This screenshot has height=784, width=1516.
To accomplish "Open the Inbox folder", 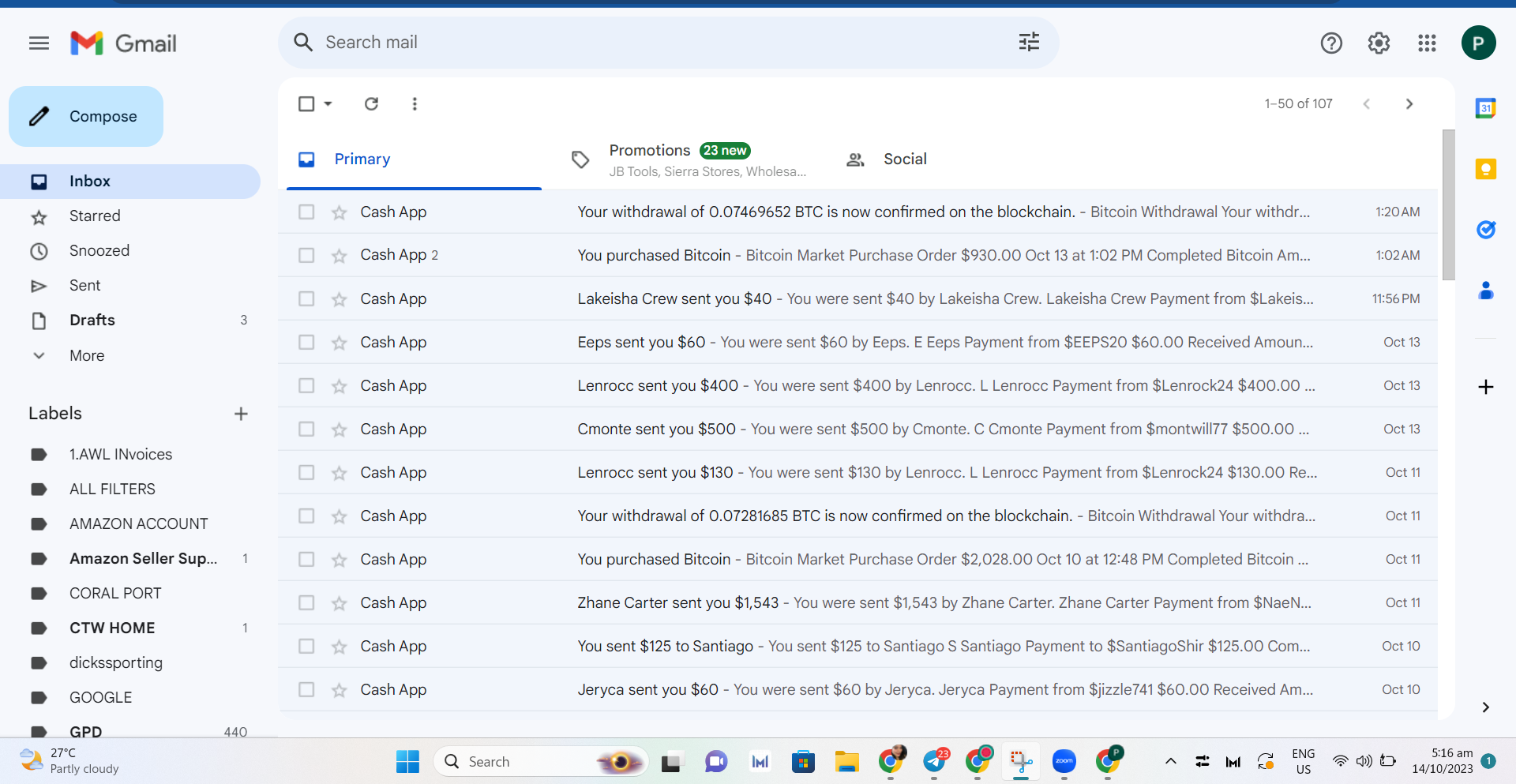I will click(130, 182).
